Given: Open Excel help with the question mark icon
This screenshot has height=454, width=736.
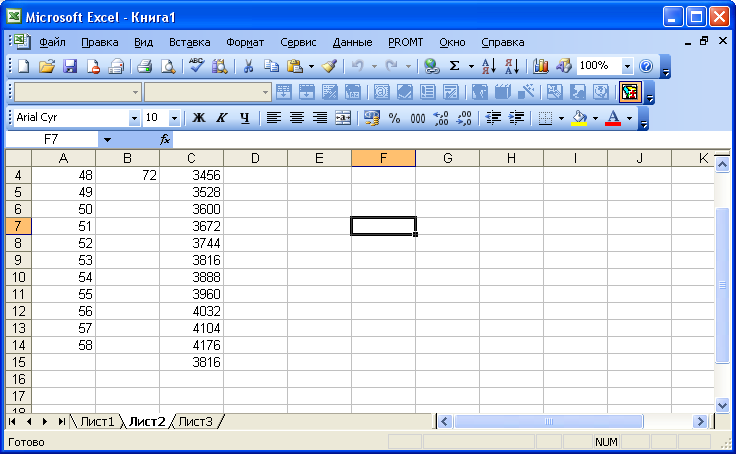Looking at the screenshot, I should tap(646, 66).
